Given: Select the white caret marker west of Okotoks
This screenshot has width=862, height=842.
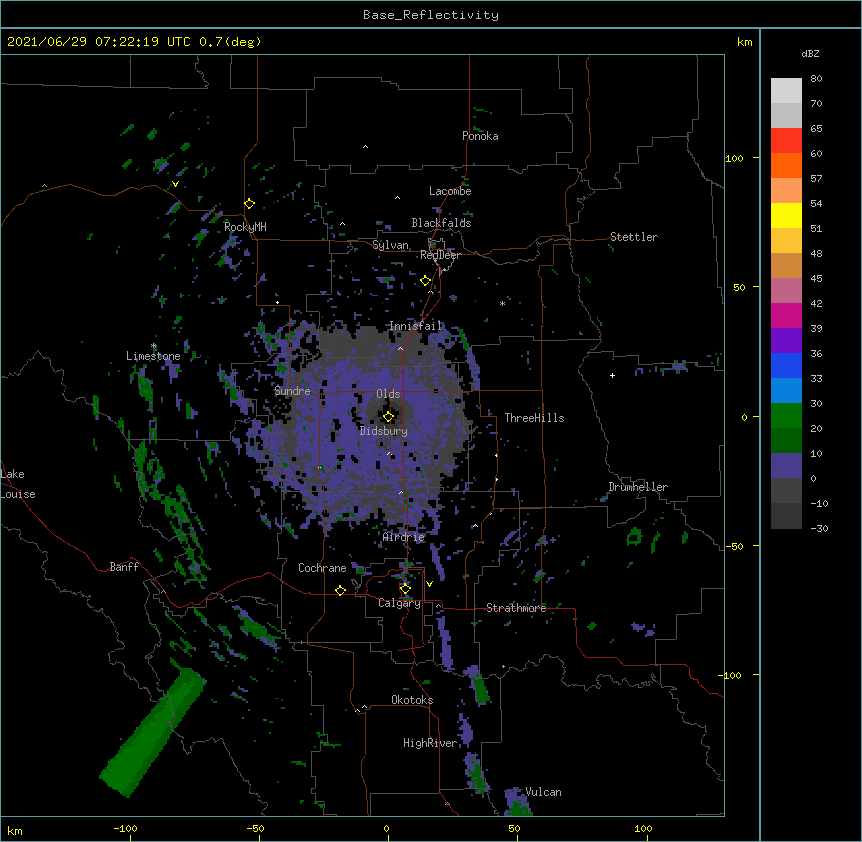Looking at the screenshot, I should [x=364, y=707].
